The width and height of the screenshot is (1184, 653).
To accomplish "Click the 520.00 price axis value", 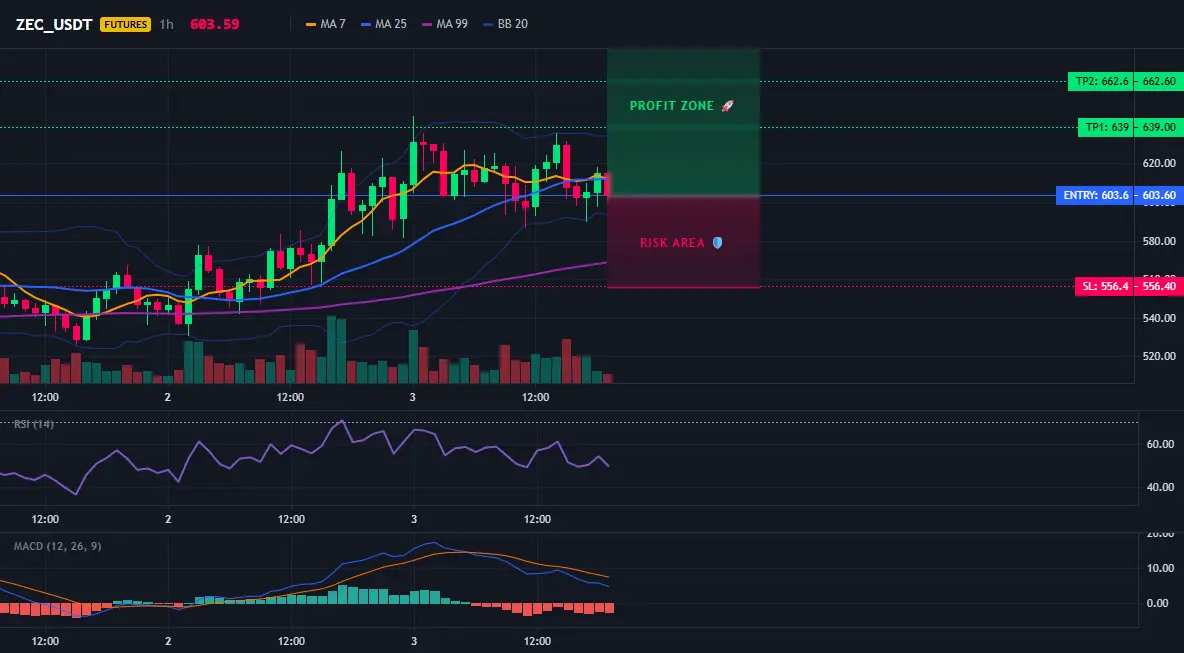I will click(1159, 356).
